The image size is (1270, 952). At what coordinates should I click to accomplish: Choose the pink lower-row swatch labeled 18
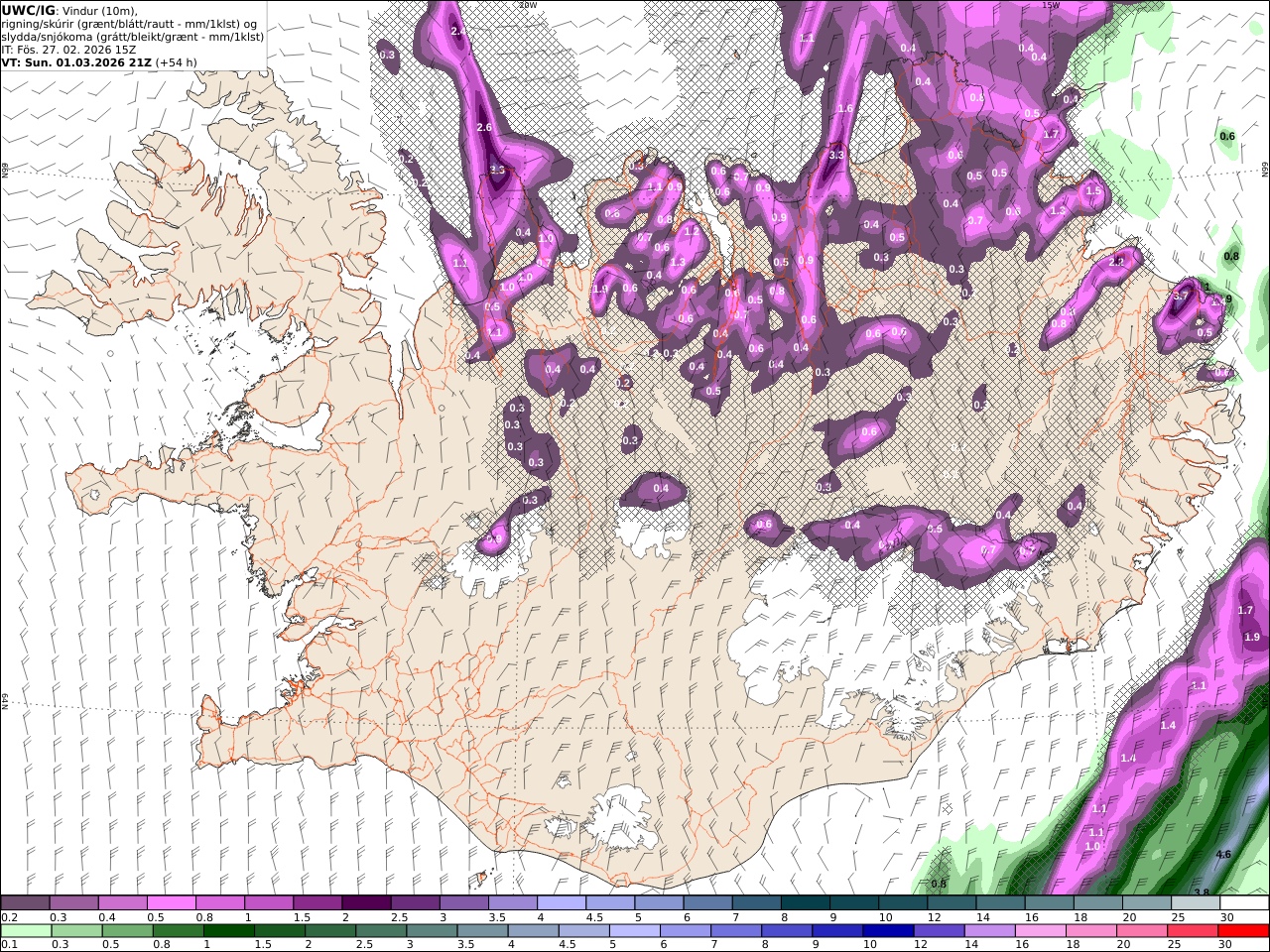pos(1089,931)
